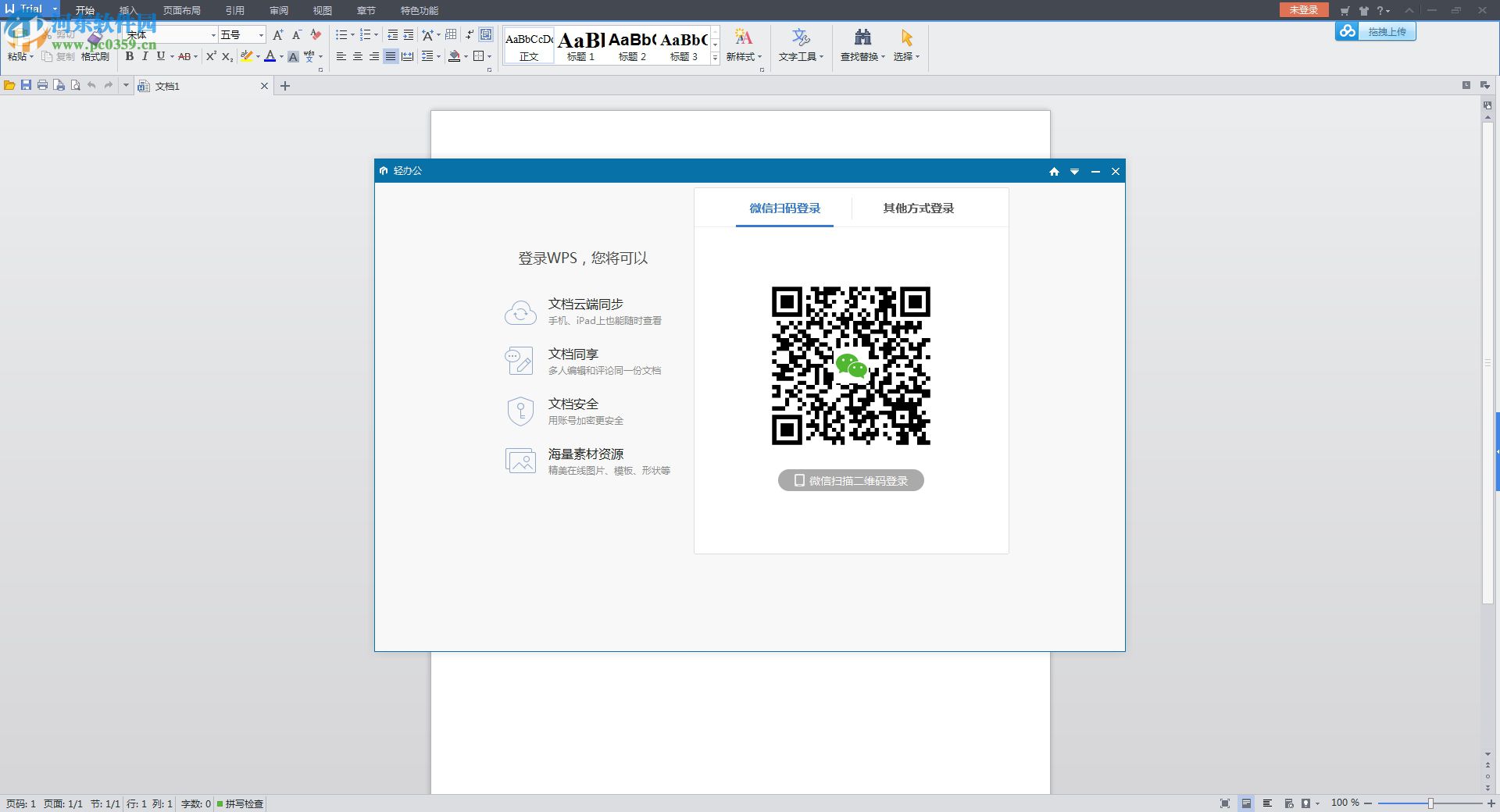Toggle bold formatting

130,56
